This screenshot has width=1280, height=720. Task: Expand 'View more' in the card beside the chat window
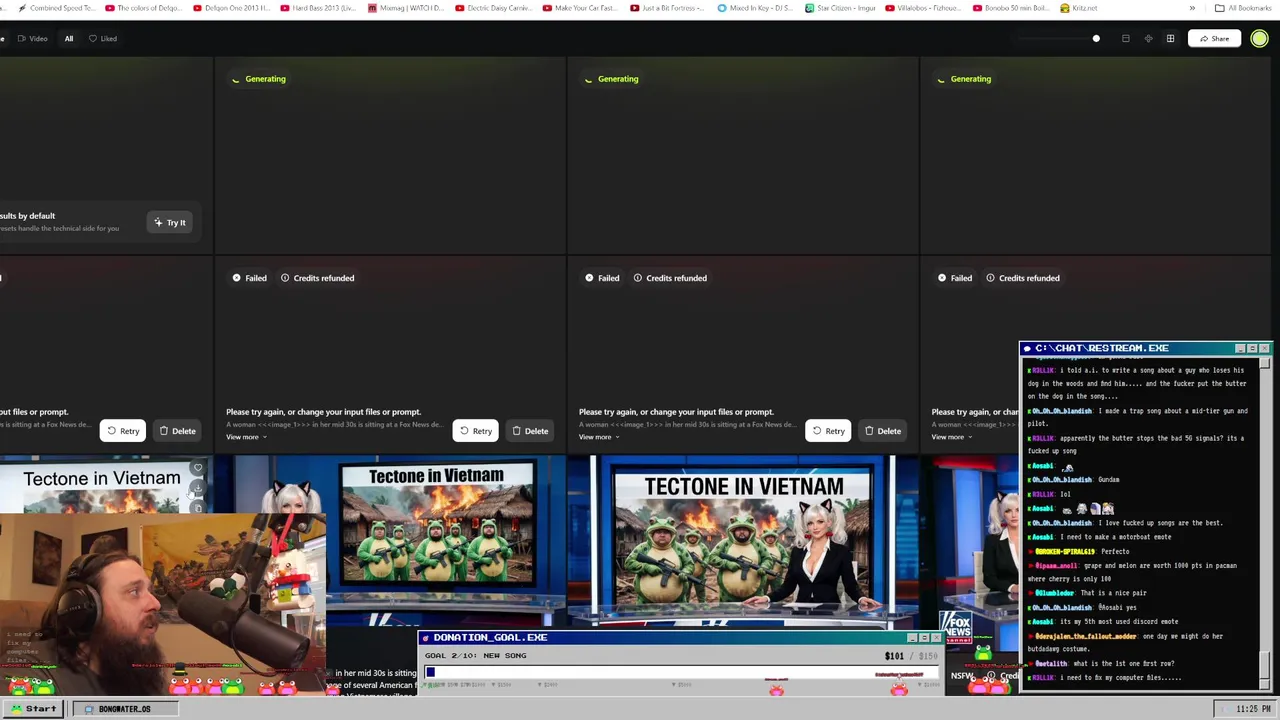point(952,437)
